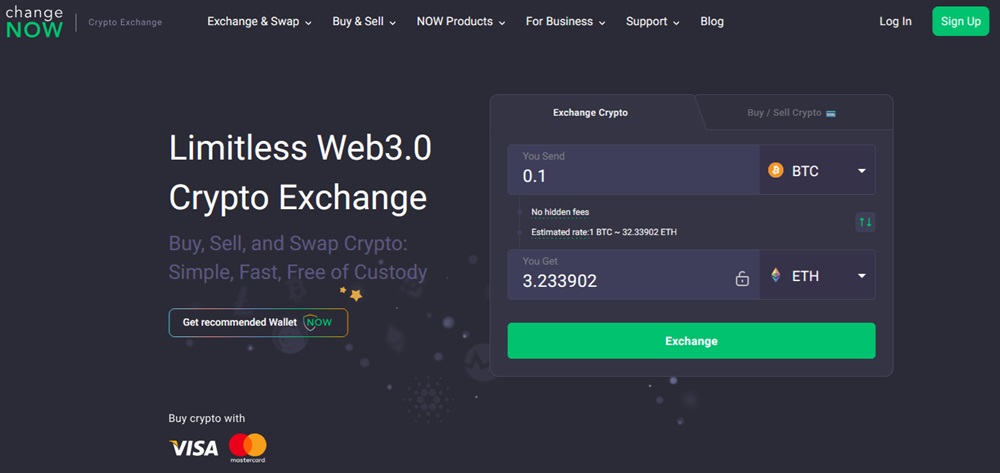Click the swap currencies arrows icon
This screenshot has width=1000, height=473.
(x=865, y=222)
